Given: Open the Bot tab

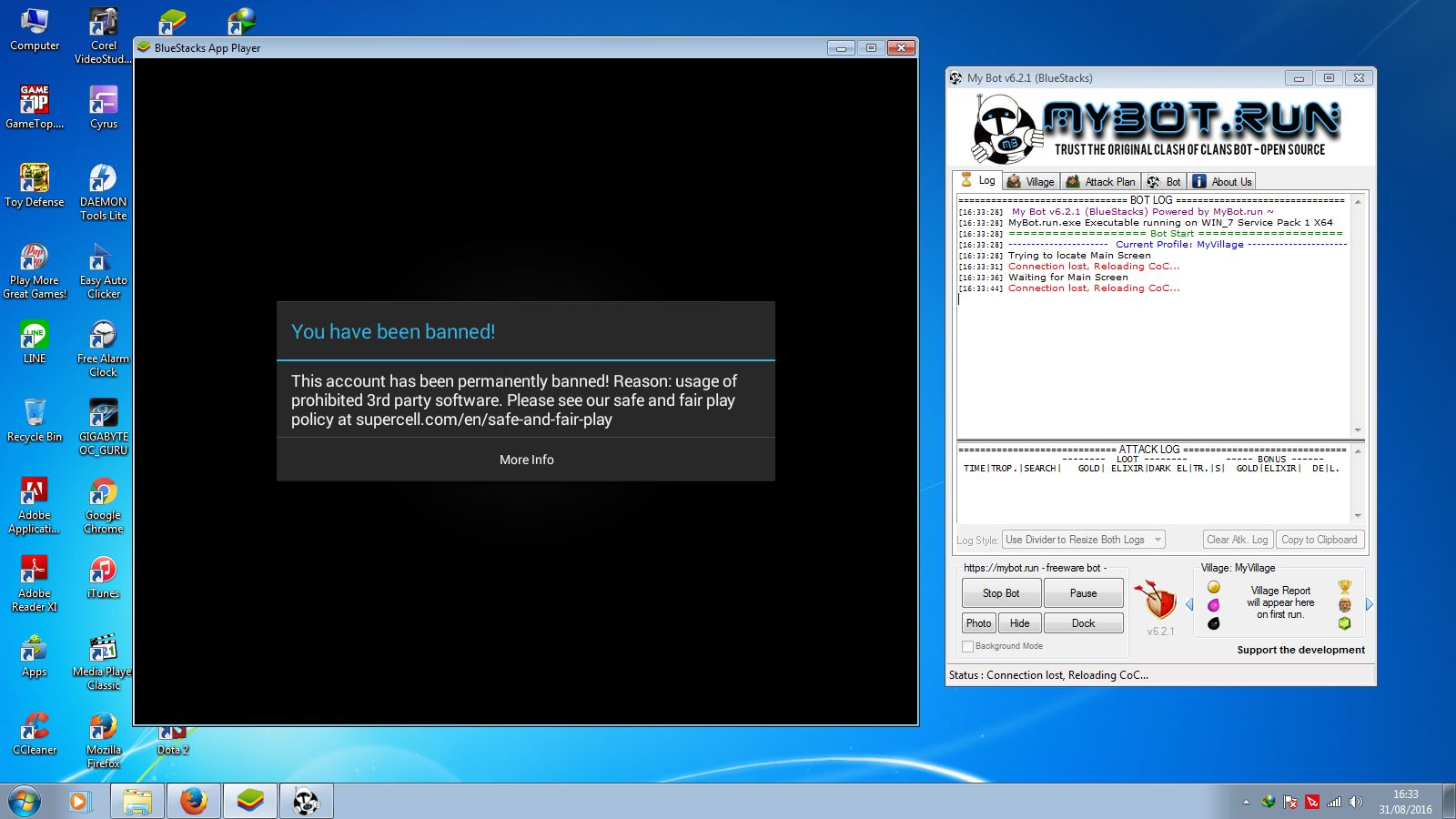Looking at the screenshot, I should pyautogui.click(x=1164, y=181).
